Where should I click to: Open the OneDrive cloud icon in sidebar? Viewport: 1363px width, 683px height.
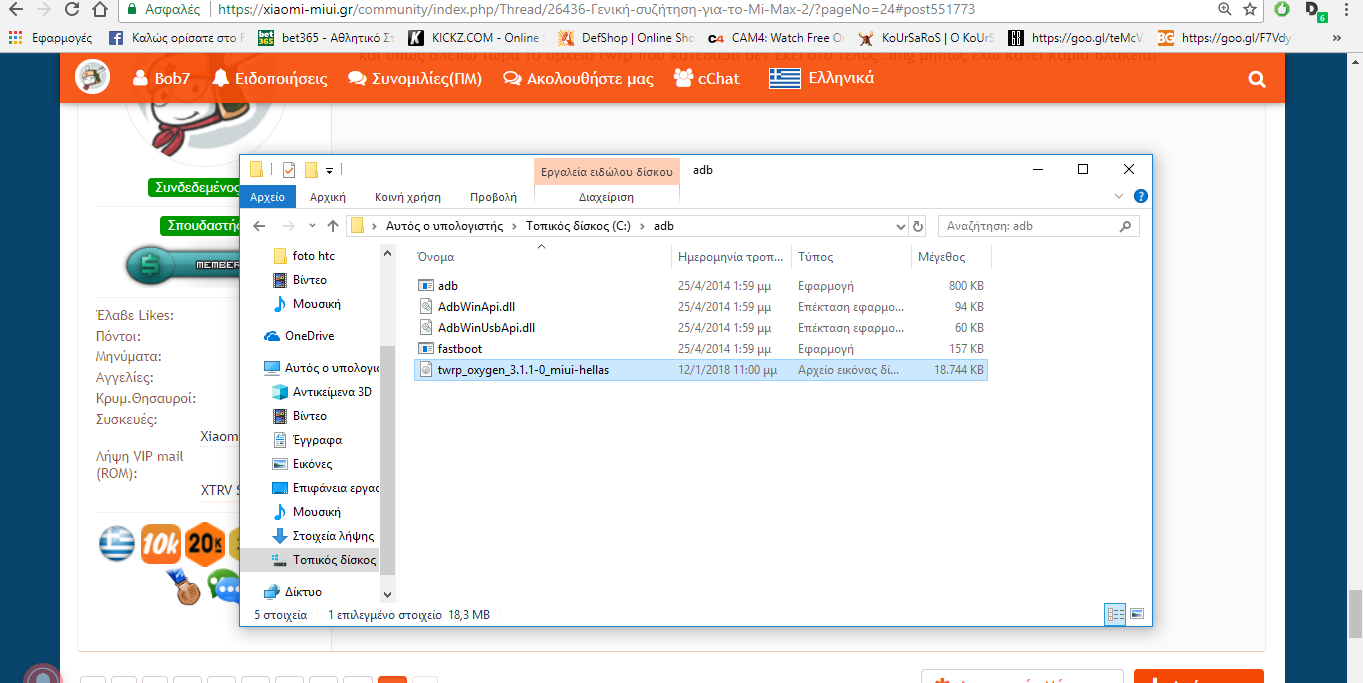point(272,336)
